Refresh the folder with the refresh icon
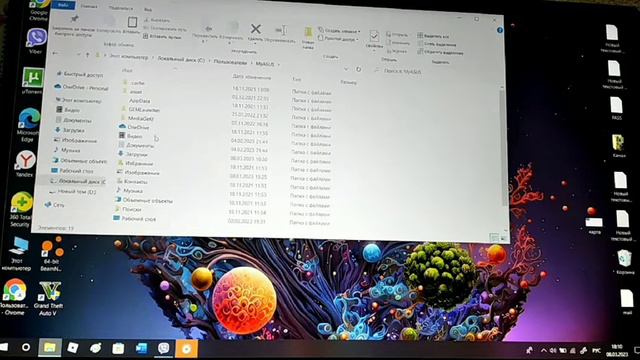This screenshot has height=360, width=640. [358, 69]
